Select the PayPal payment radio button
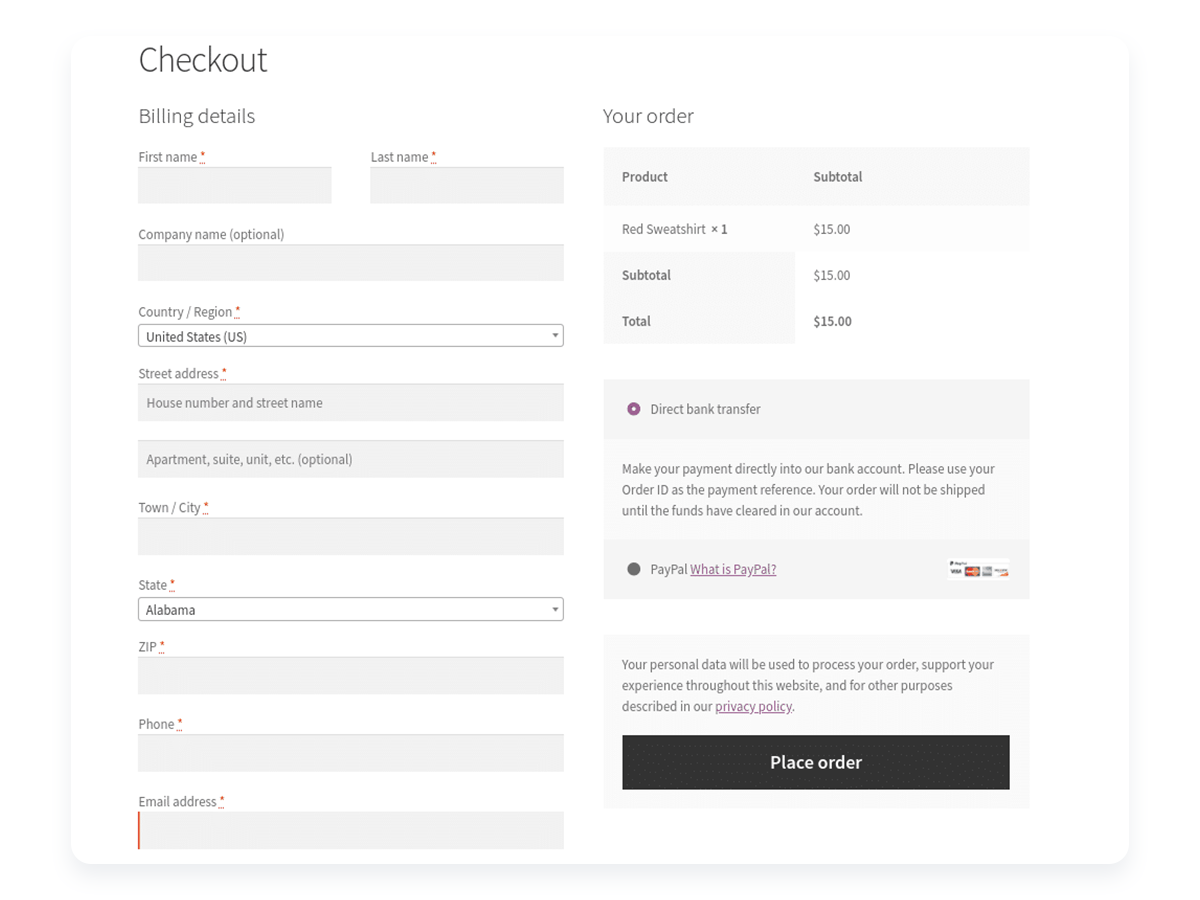Viewport: 1200px width, 900px height. (633, 569)
